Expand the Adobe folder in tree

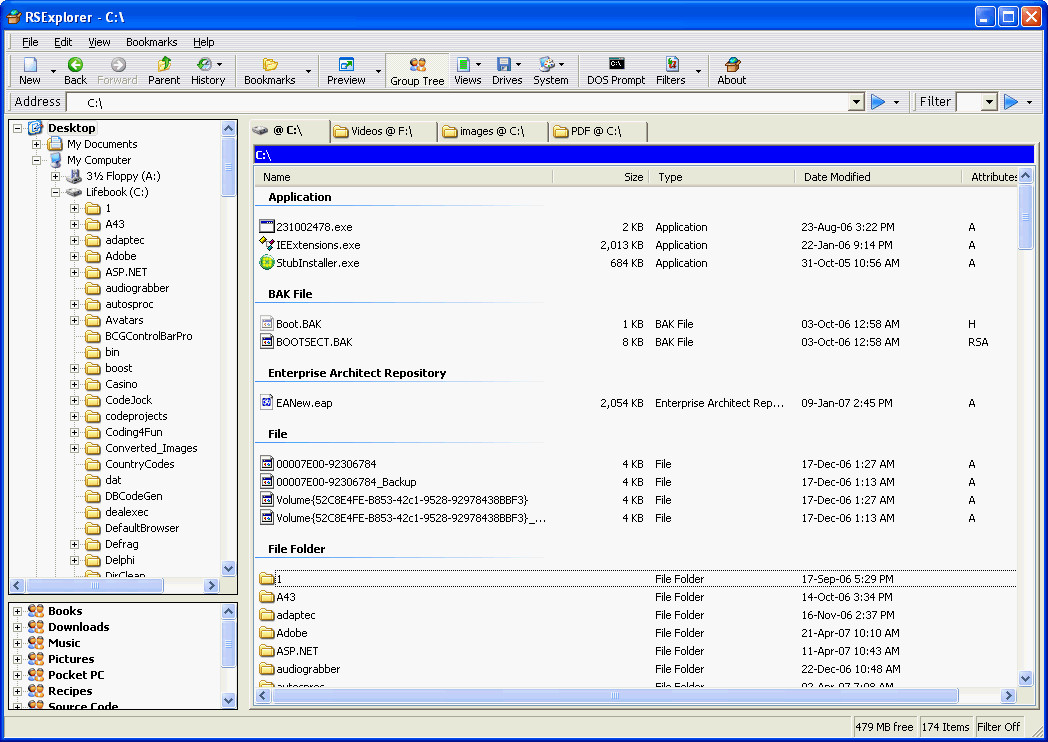[x=75, y=257]
